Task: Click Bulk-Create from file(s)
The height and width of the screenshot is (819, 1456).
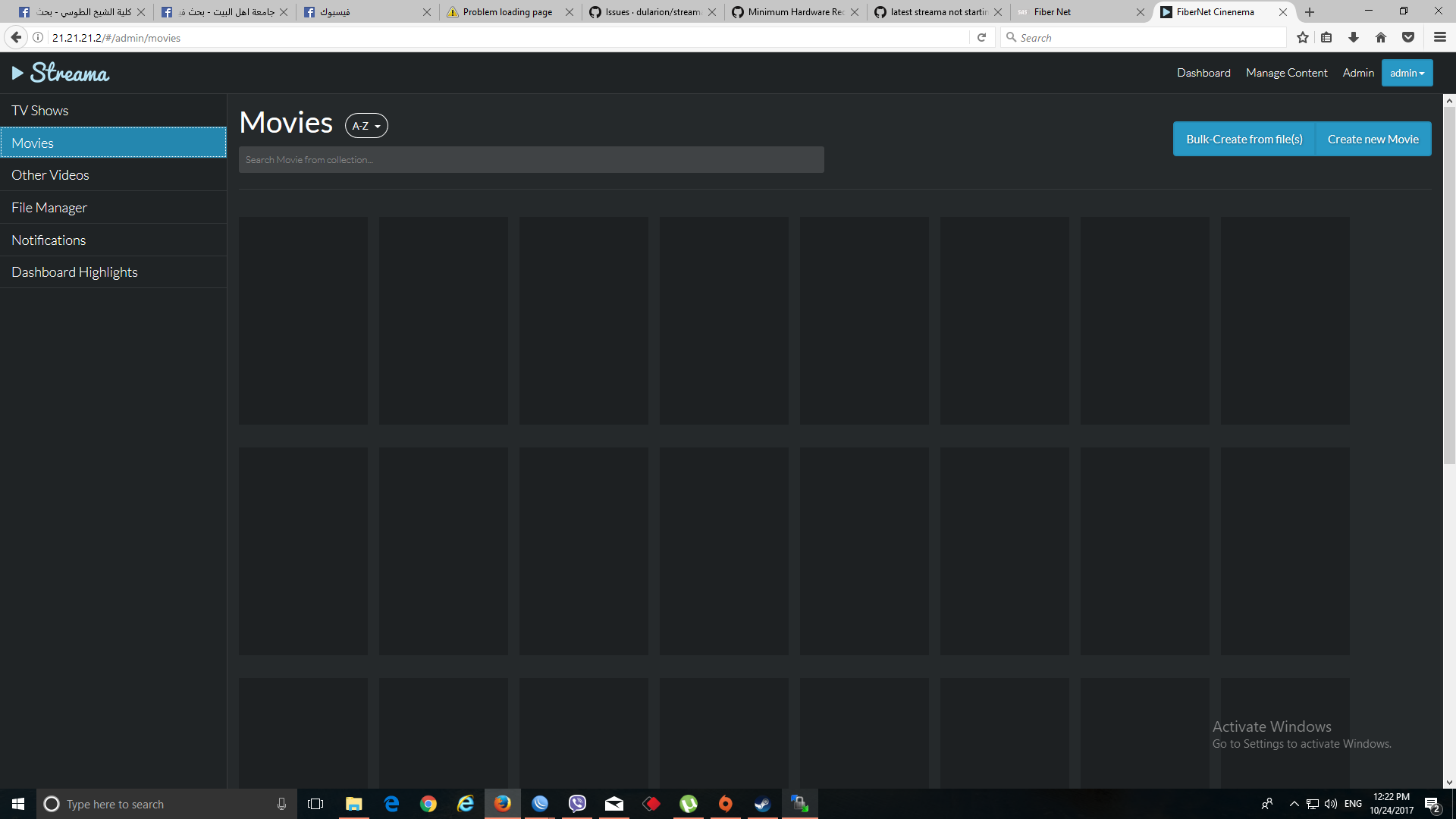Action: point(1244,139)
